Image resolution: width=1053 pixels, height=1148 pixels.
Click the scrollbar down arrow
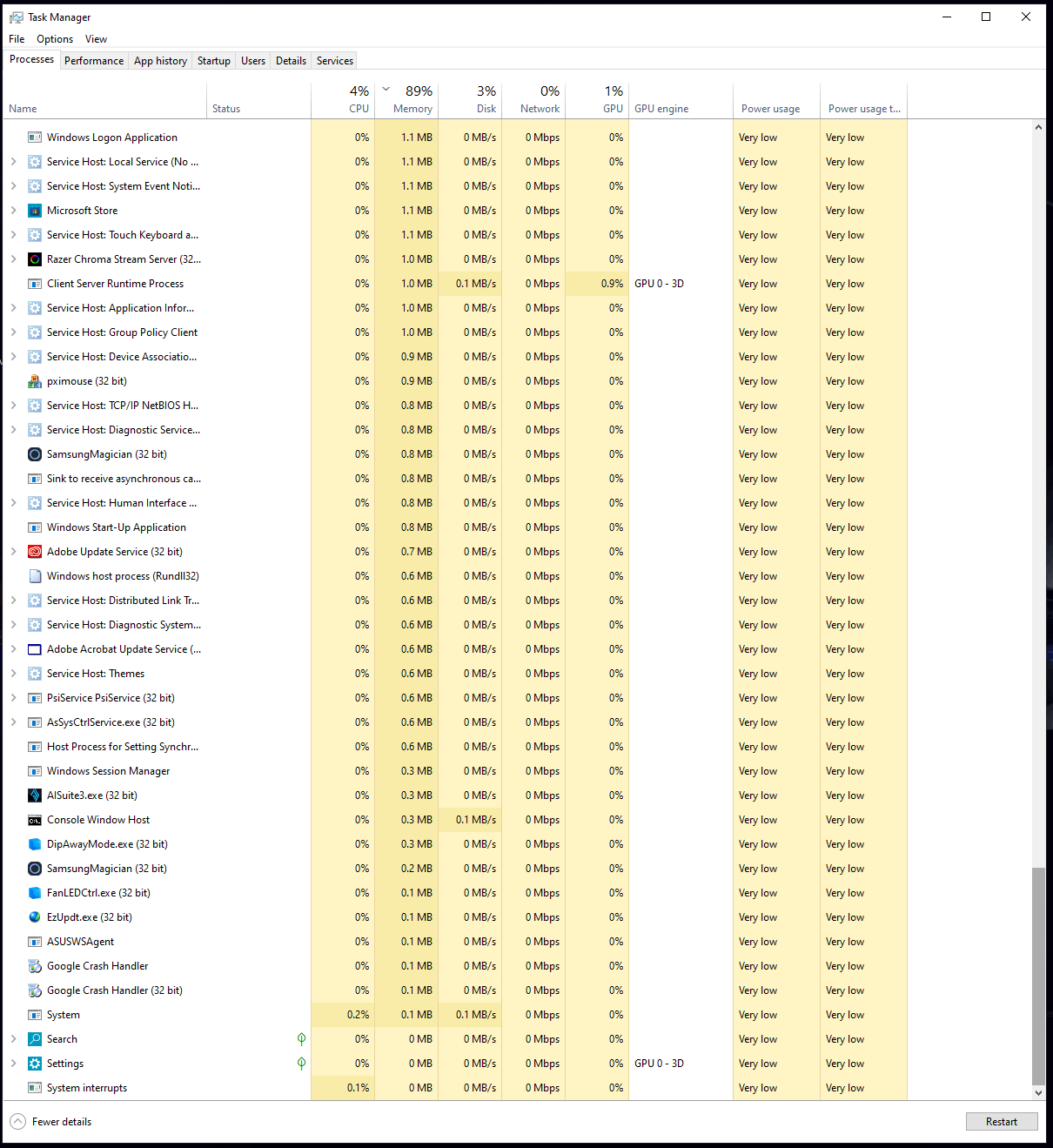1038,1092
